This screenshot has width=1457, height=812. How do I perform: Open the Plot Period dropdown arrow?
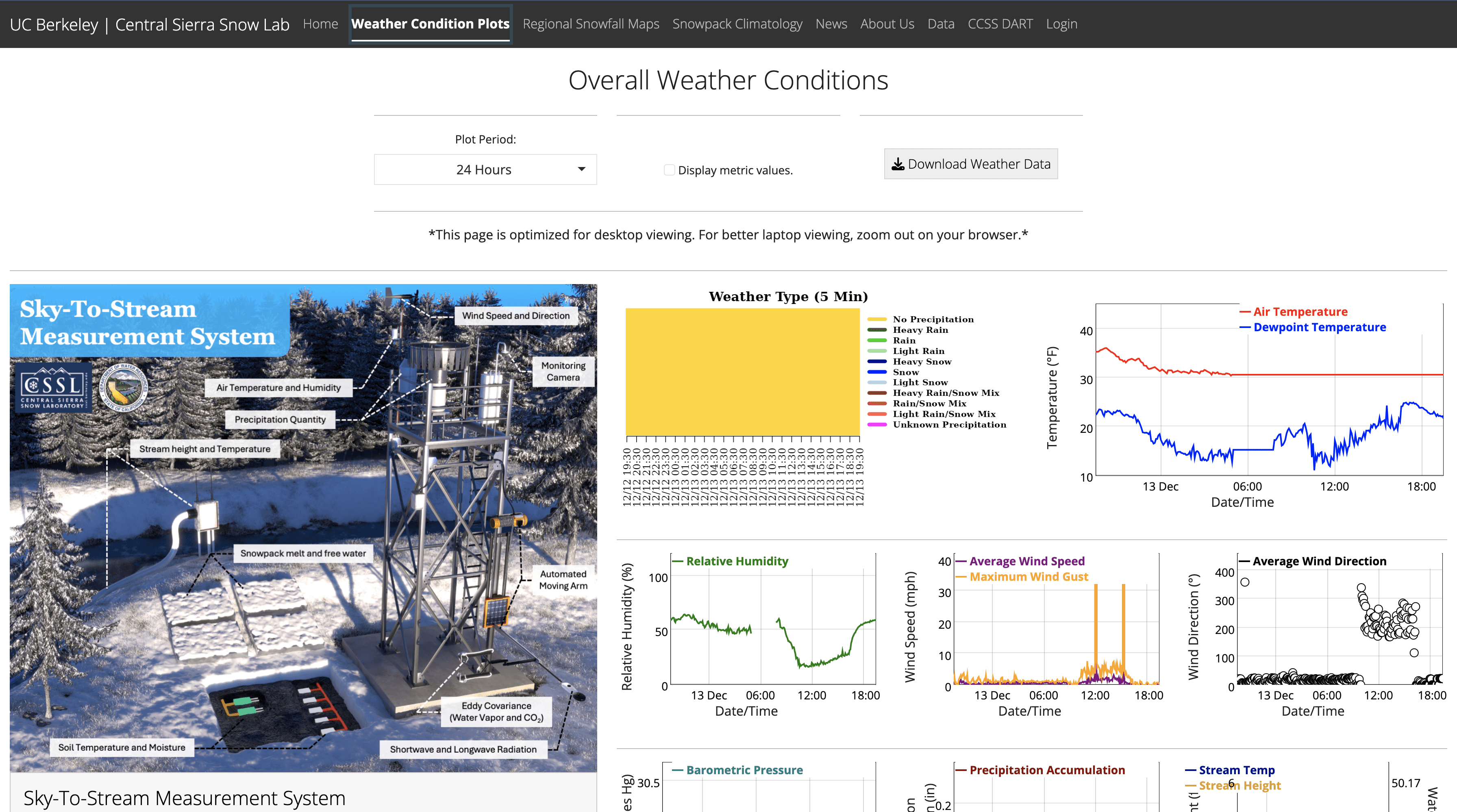pyautogui.click(x=581, y=169)
